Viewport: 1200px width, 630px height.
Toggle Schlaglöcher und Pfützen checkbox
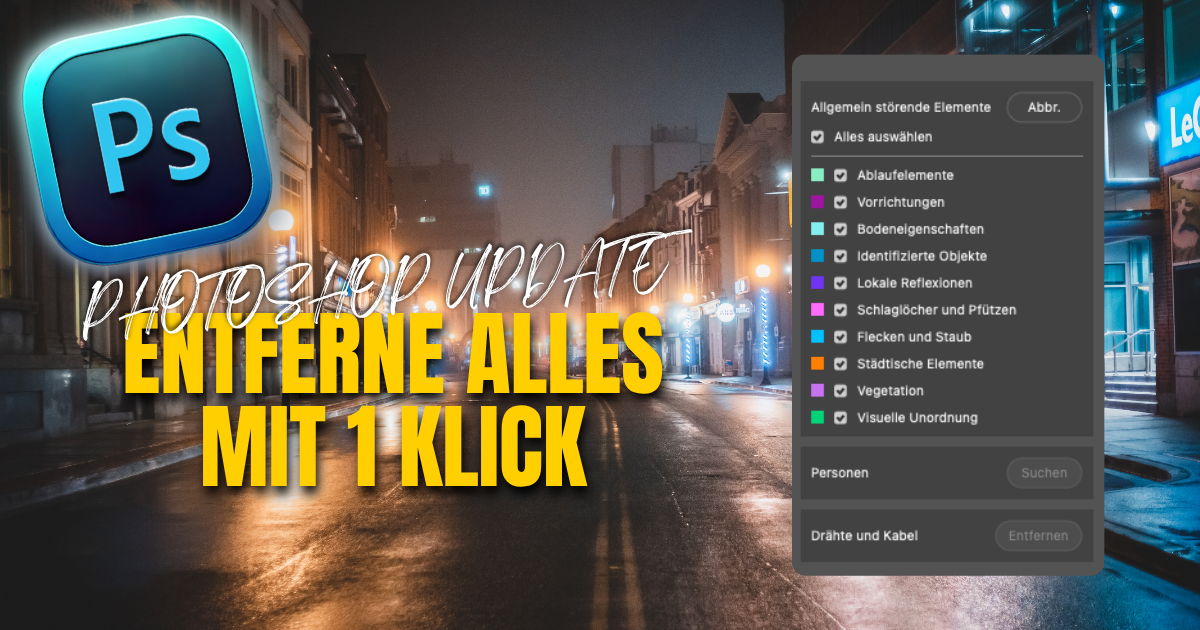[841, 310]
